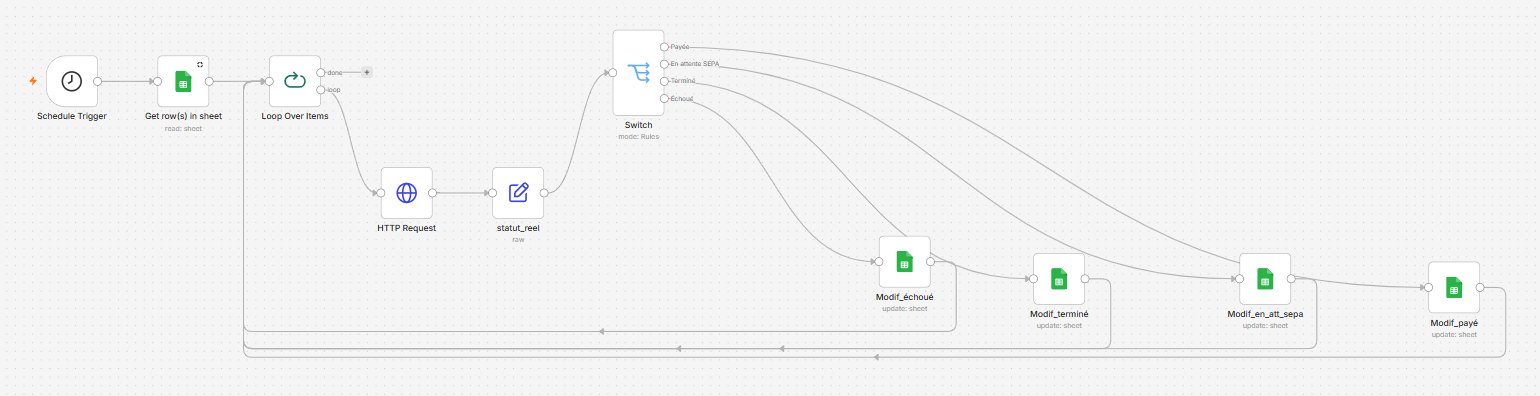Select the Modif_payé sheets node
Viewport: 1540px width, 396px height.
click(1454, 288)
